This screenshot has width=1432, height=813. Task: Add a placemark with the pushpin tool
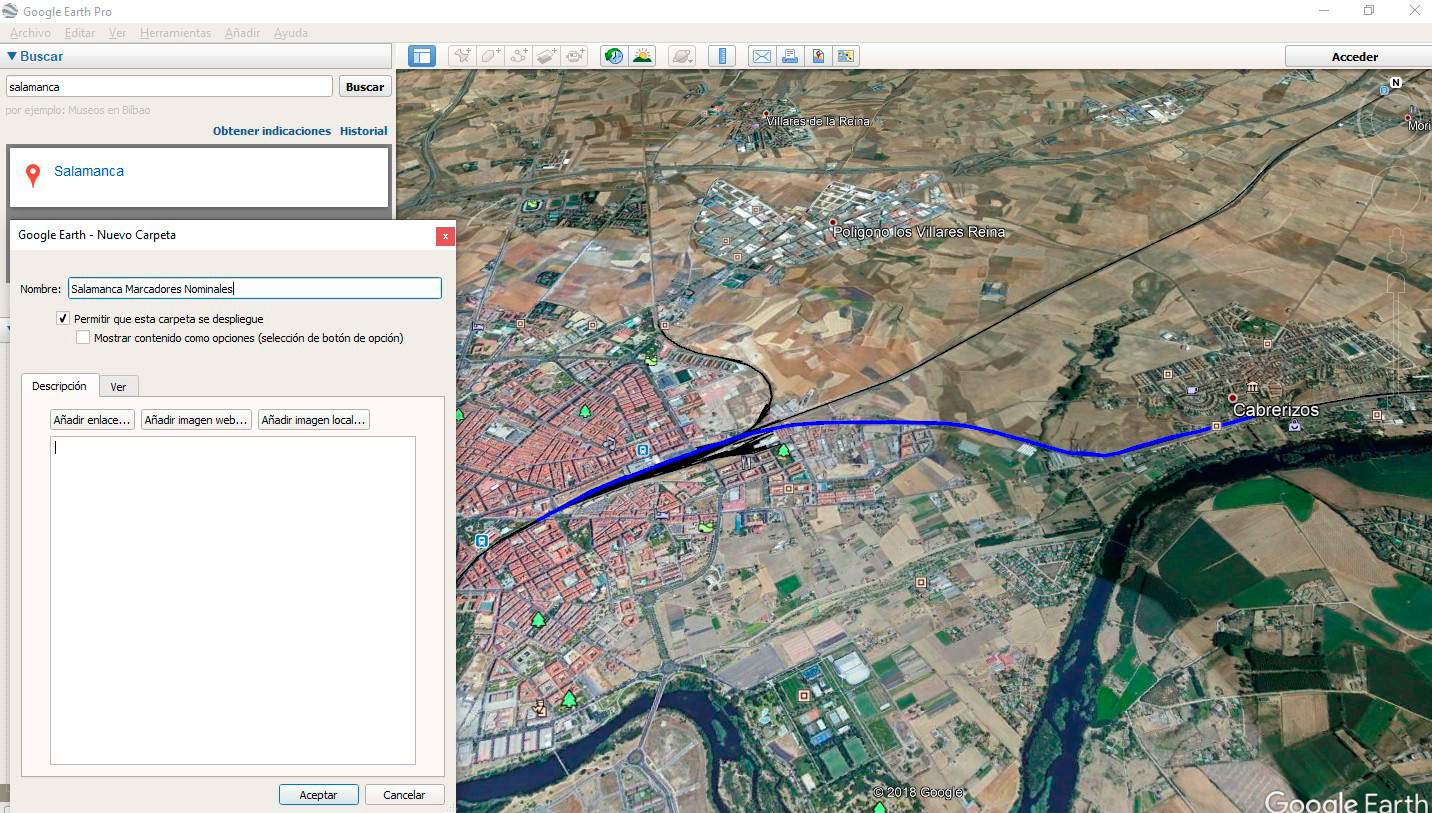pos(461,56)
